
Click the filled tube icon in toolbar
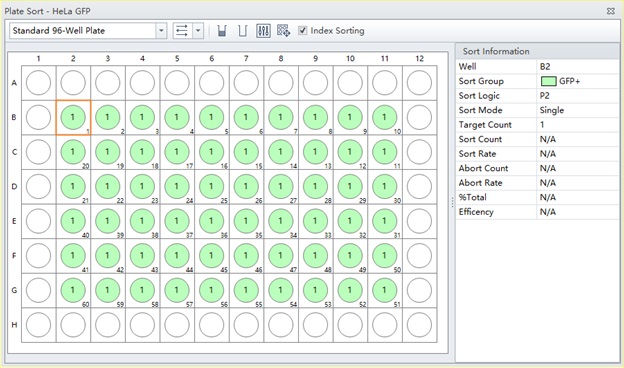click(x=222, y=31)
